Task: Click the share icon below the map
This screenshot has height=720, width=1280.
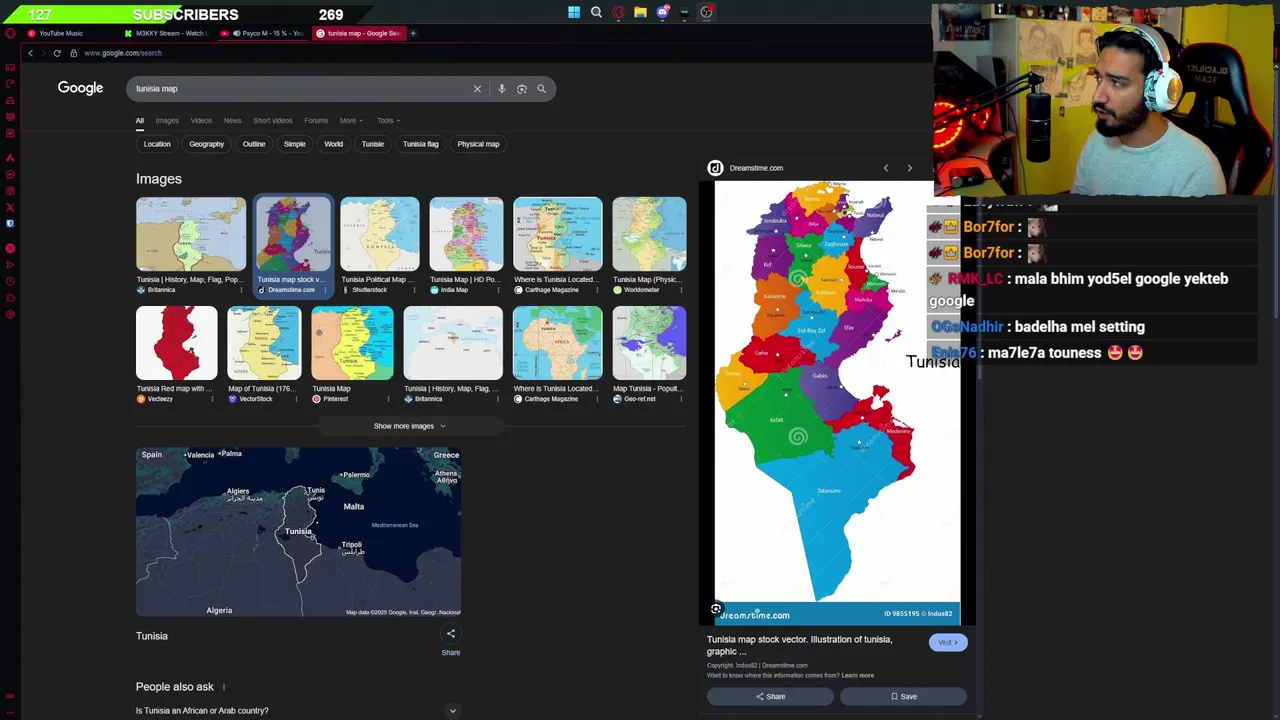Action: point(451,634)
